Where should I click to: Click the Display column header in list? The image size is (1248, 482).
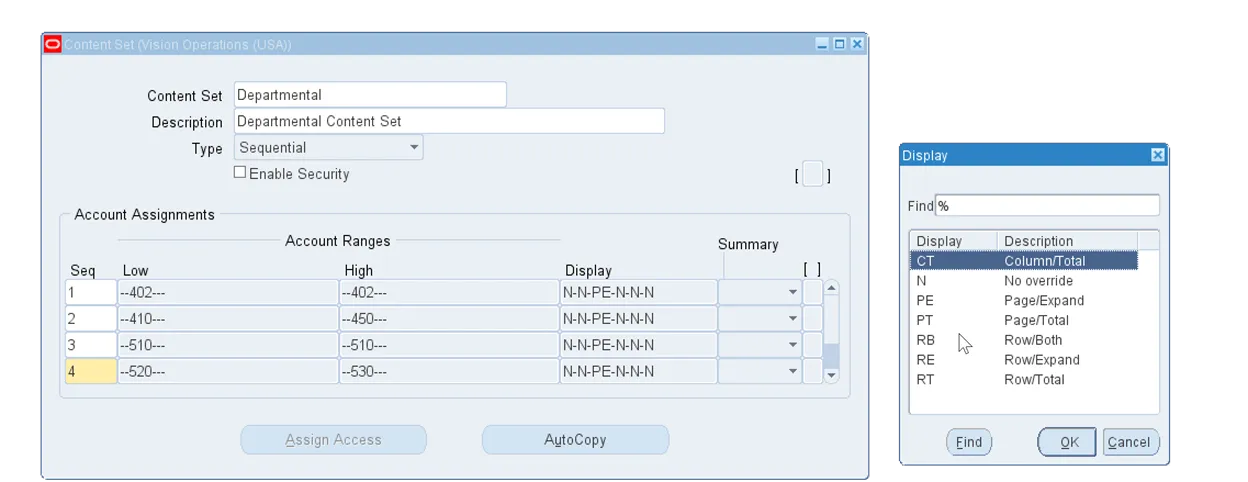[x=953, y=241]
